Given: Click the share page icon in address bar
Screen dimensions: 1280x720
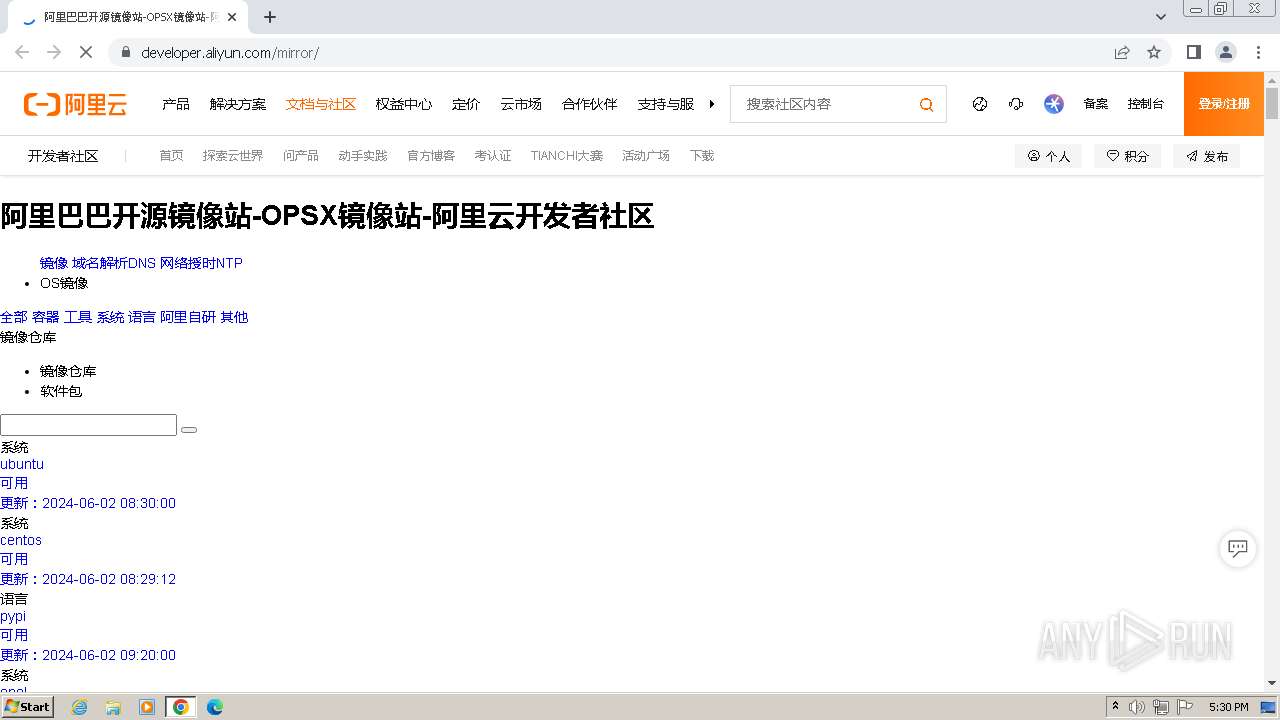Looking at the screenshot, I should click(1122, 52).
